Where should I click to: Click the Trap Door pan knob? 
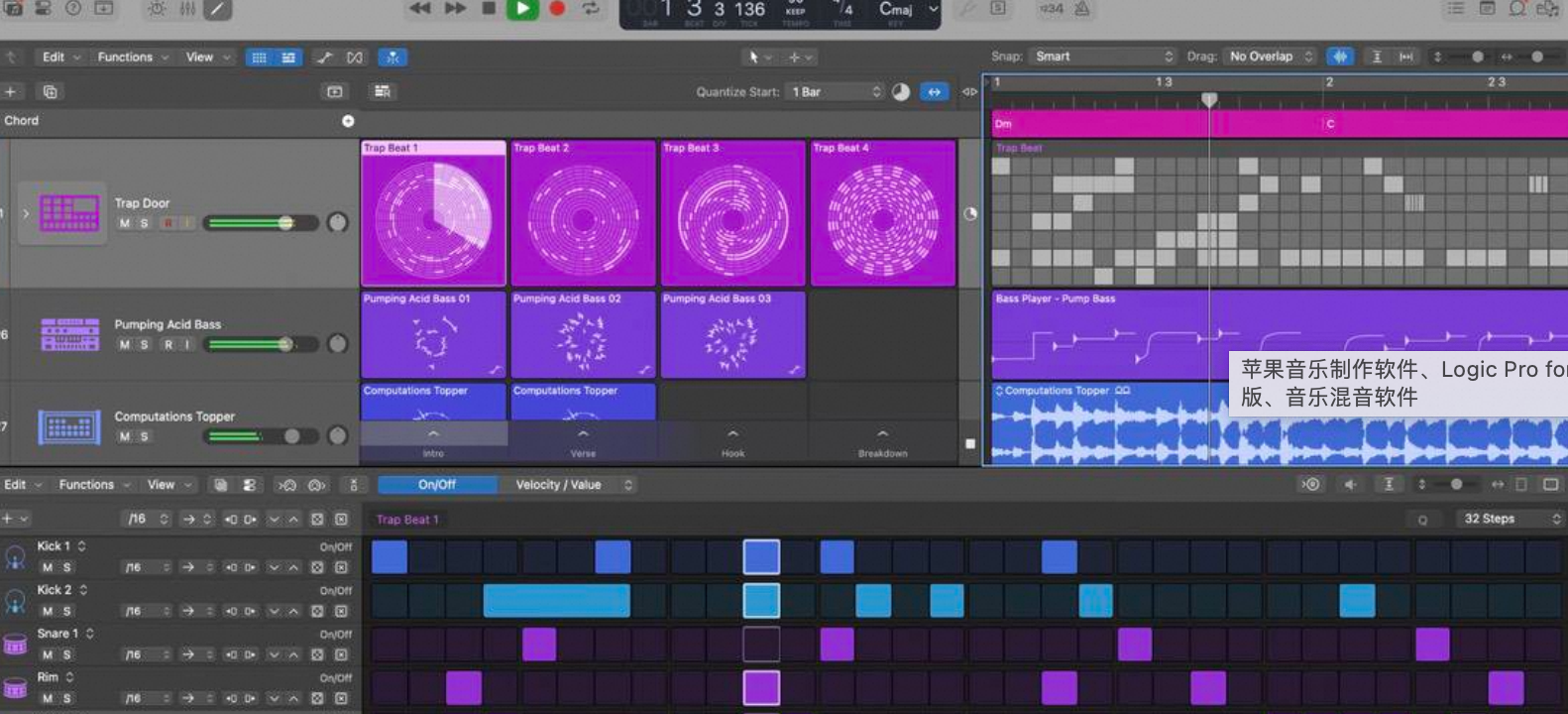click(x=338, y=222)
